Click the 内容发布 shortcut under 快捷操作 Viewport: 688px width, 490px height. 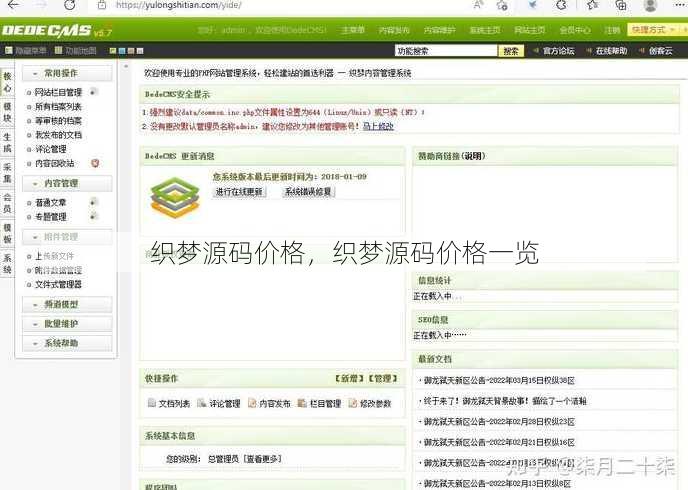pyautogui.click(x=269, y=403)
